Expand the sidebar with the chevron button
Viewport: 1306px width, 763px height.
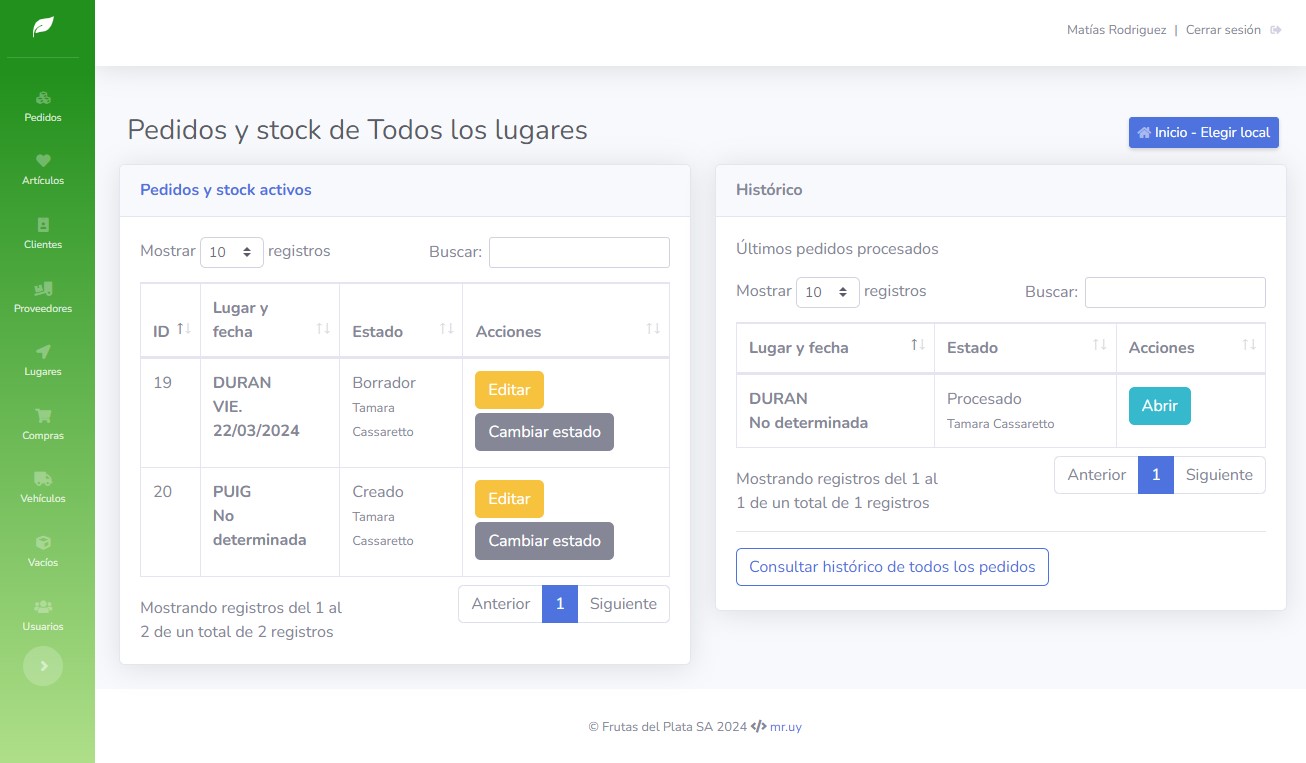pyautogui.click(x=42, y=665)
